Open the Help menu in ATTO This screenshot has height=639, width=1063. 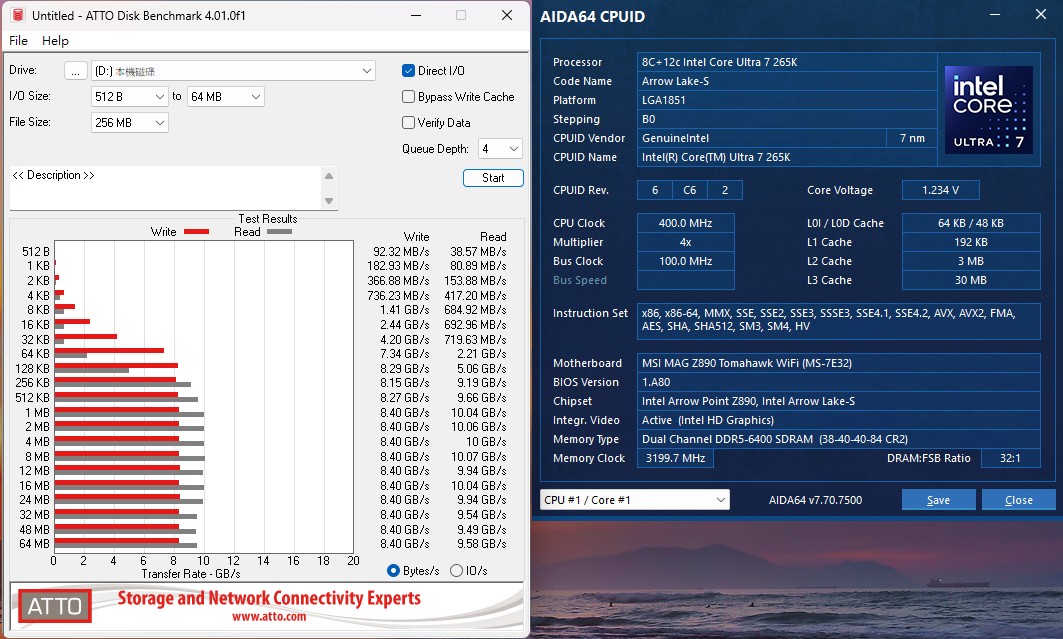(x=55, y=41)
